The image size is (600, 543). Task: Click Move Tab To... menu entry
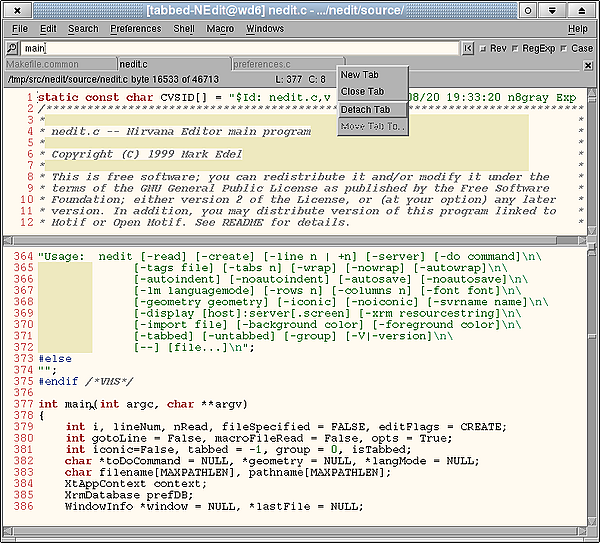(x=372, y=126)
